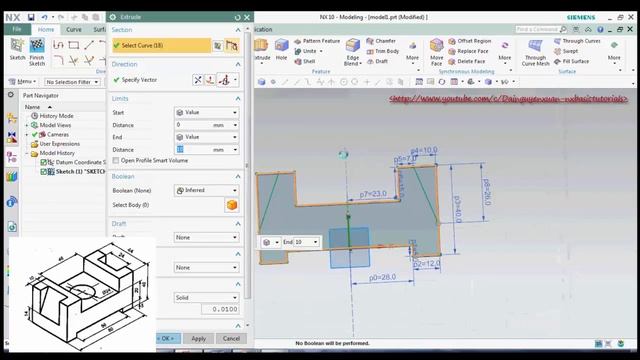Viewport: 640px width, 360px height.
Task: Open the Feature group More menu
Action: [412, 51]
